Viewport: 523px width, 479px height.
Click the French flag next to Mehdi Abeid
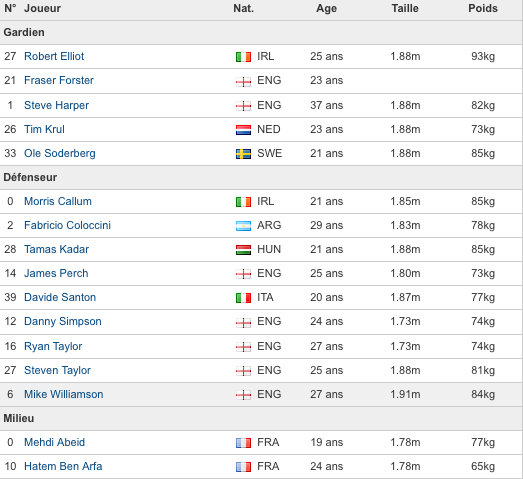tap(243, 443)
